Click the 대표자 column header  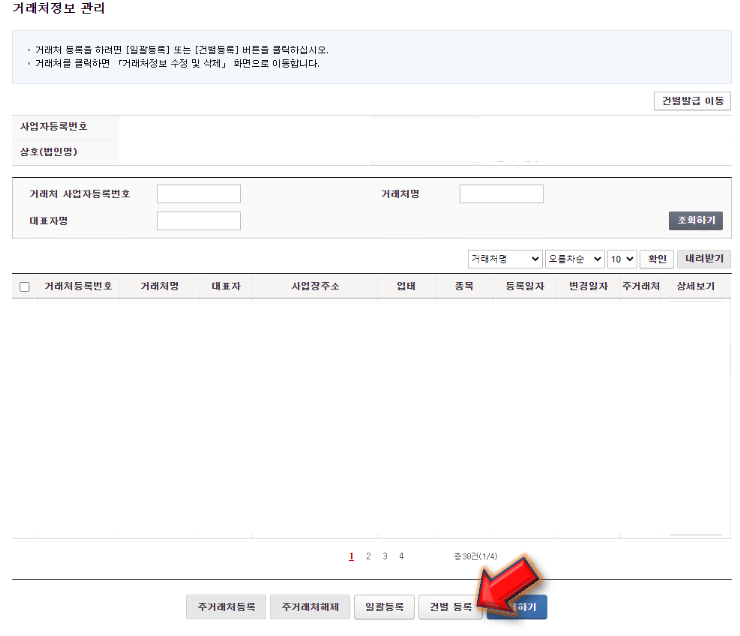226,286
